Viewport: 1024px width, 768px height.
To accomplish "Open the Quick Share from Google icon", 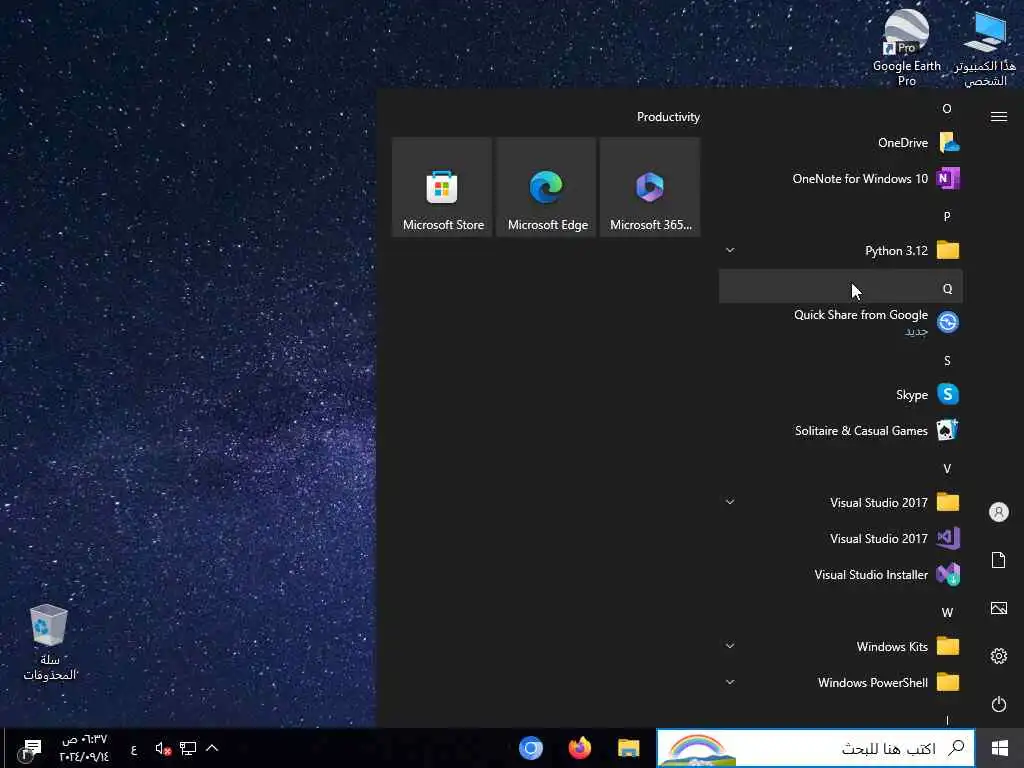I will [x=948, y=322].
